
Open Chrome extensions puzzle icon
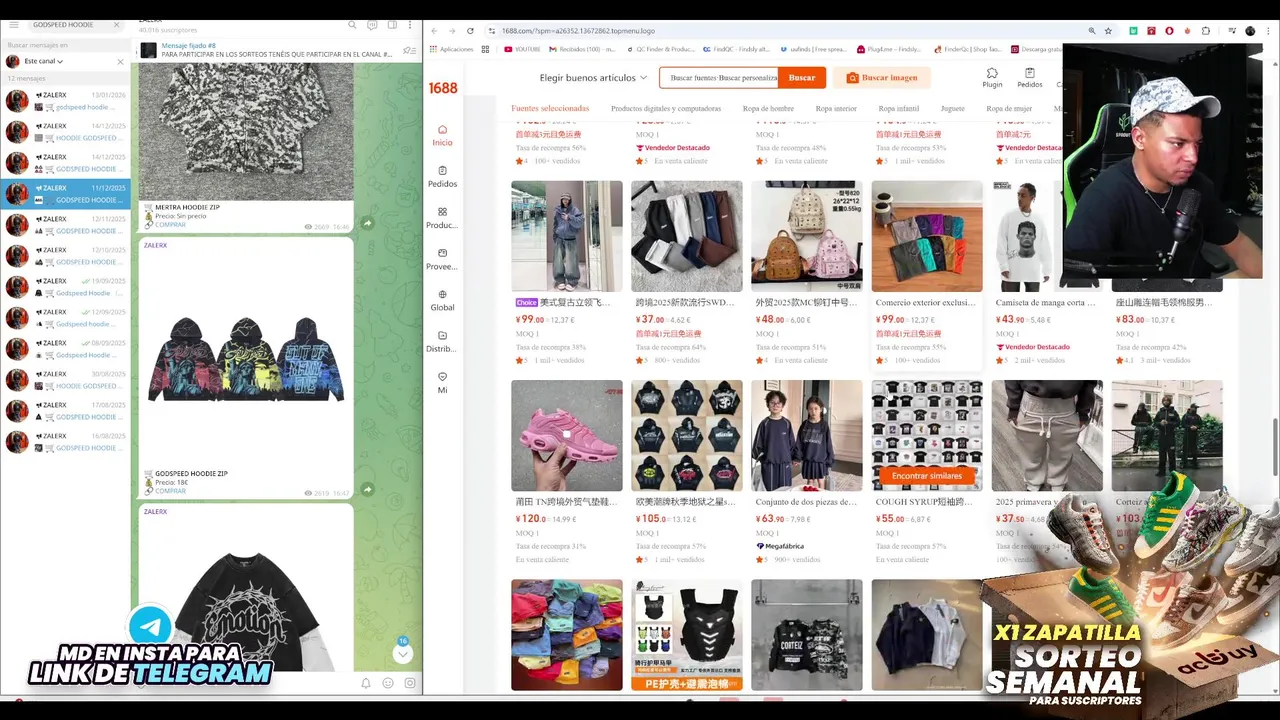tap(1205, 31)
